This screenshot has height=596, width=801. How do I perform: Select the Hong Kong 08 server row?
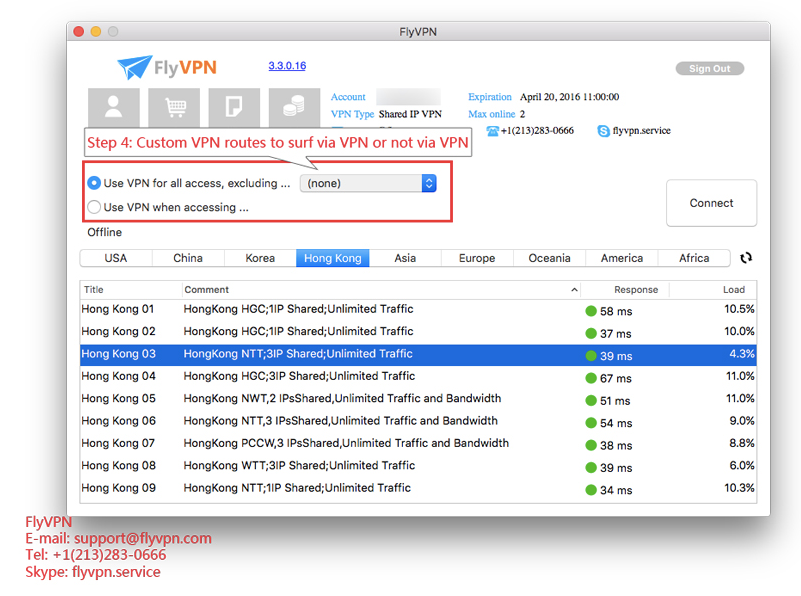(x=418, y=466)
